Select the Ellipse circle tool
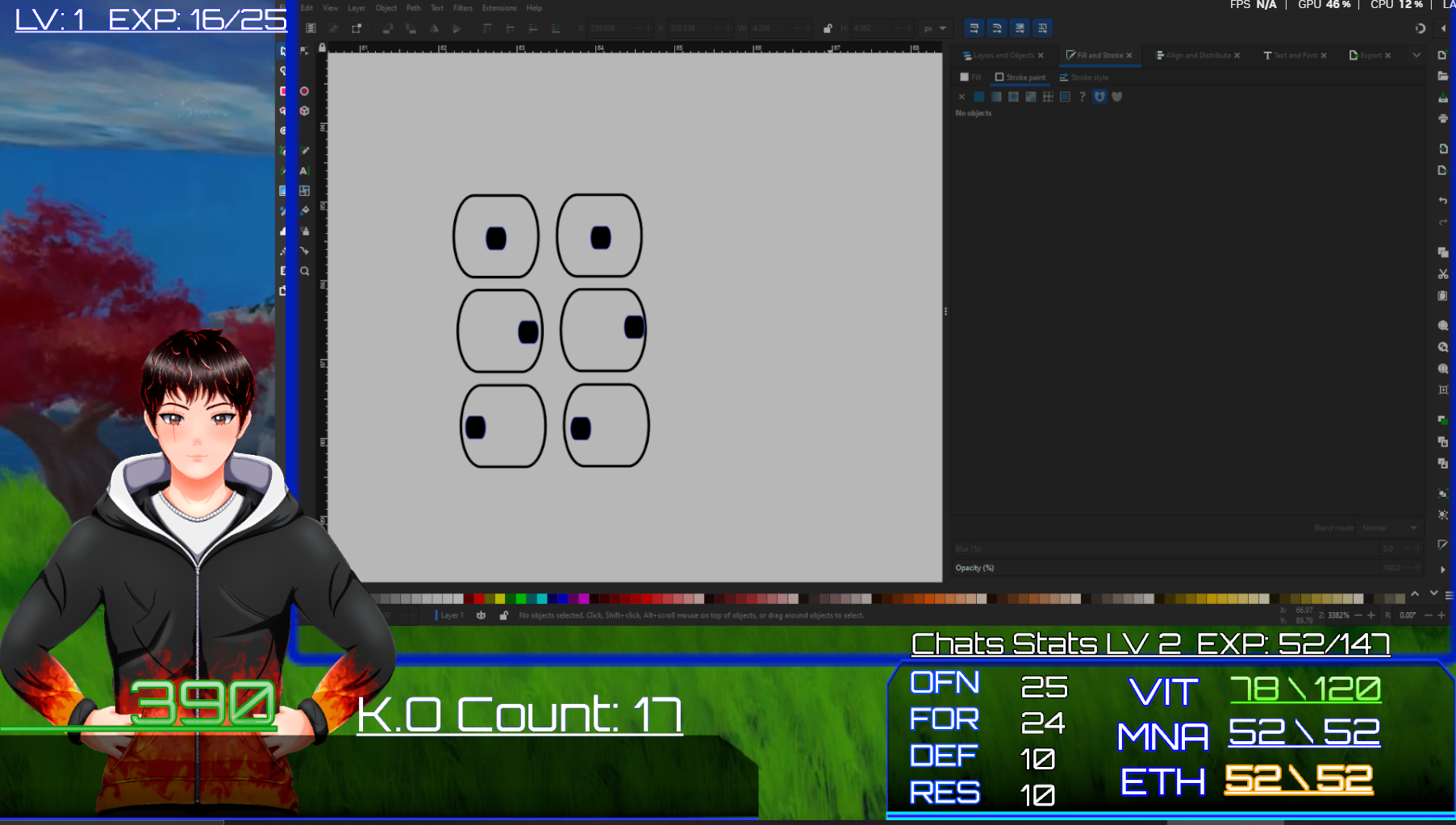Image resolution: width=1456 pixels, height=825 pixels. tap(305, 91)
